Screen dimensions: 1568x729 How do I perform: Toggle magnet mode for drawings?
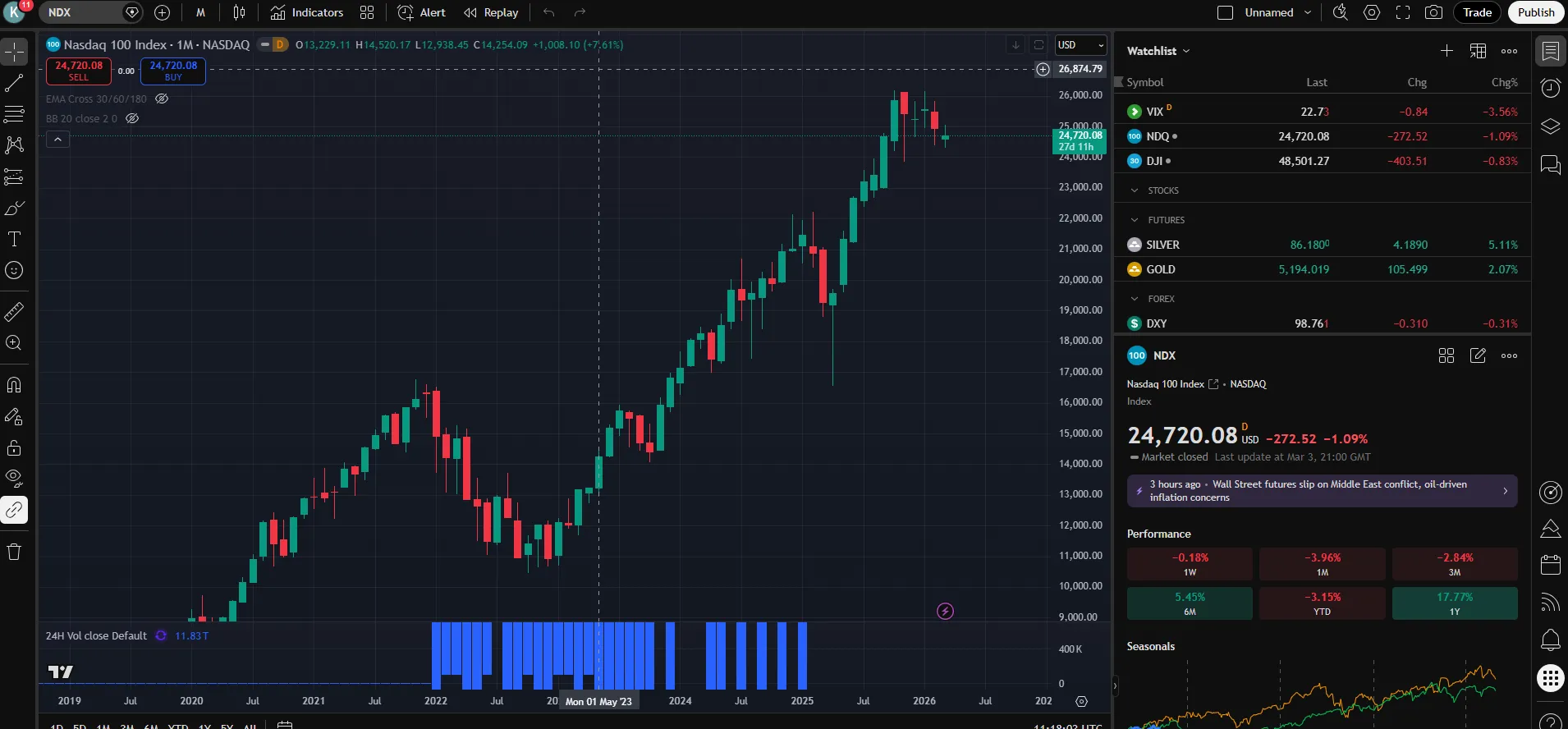pos(15,385)
